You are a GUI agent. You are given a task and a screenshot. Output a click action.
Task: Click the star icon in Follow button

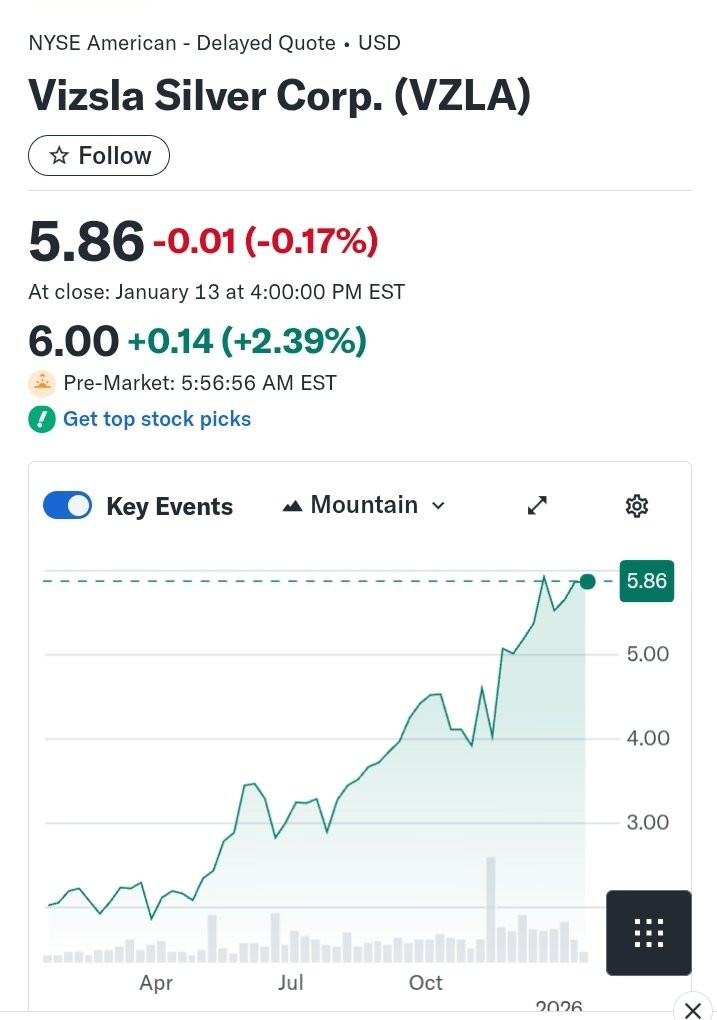59,156
